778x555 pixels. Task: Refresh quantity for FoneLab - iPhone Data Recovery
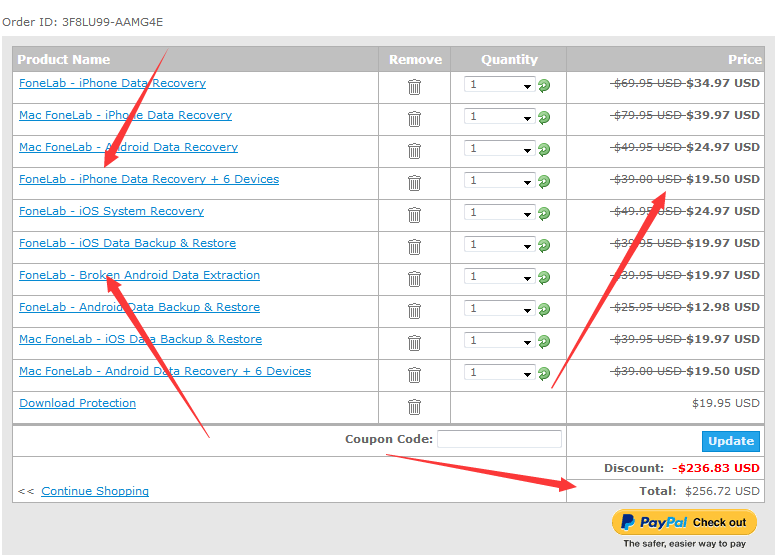click(544, 86)
